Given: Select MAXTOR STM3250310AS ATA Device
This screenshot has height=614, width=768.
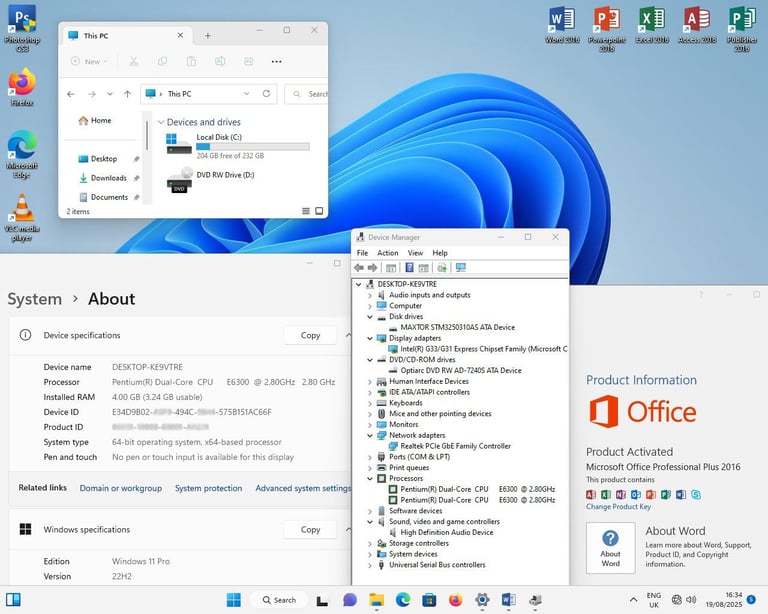Looking at the screenshot, I should point(457,328).
